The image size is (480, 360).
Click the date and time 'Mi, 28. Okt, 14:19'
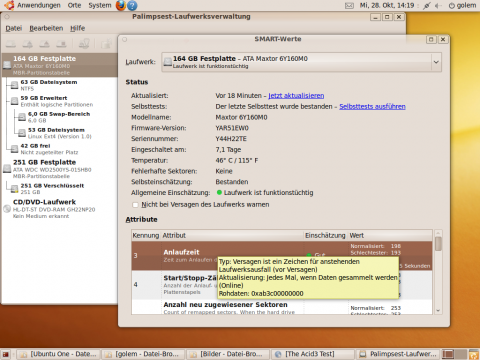[387, 5]
